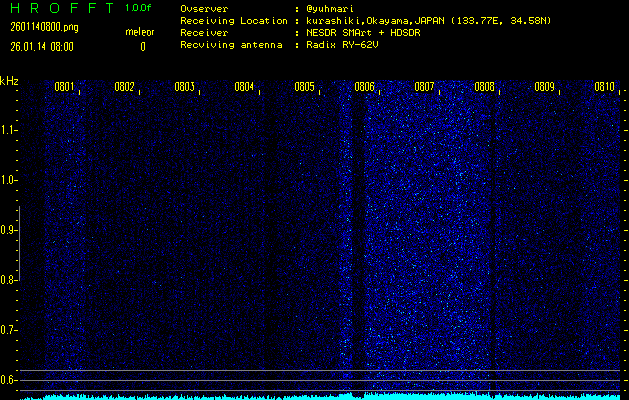Viewport: 629px width, 400px height.
Task: Click the Recviving antenna label
Action: (231, 45)
